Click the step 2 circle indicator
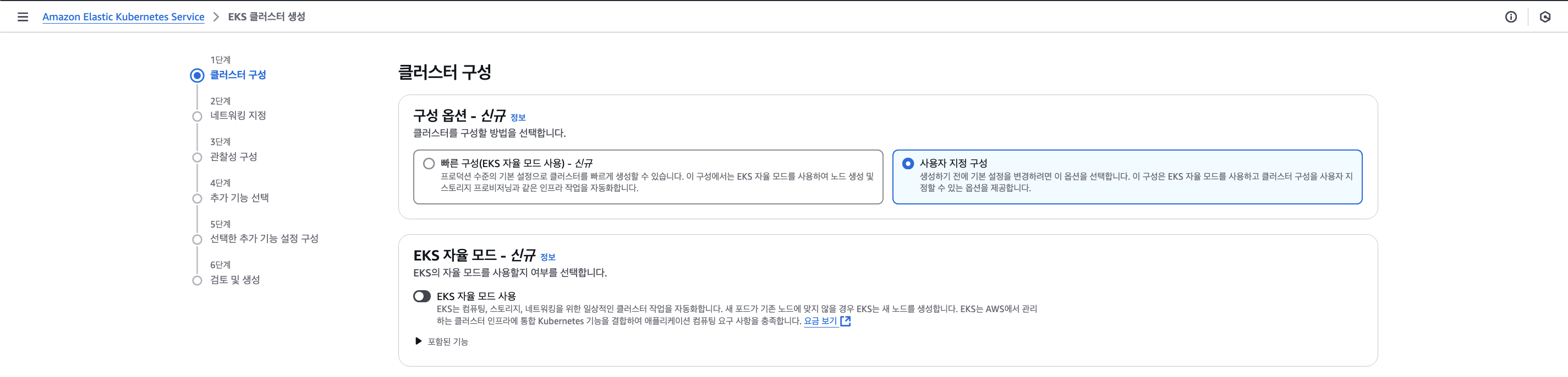The width and height of the screenshot is (1568, 377). click(197, 116)
